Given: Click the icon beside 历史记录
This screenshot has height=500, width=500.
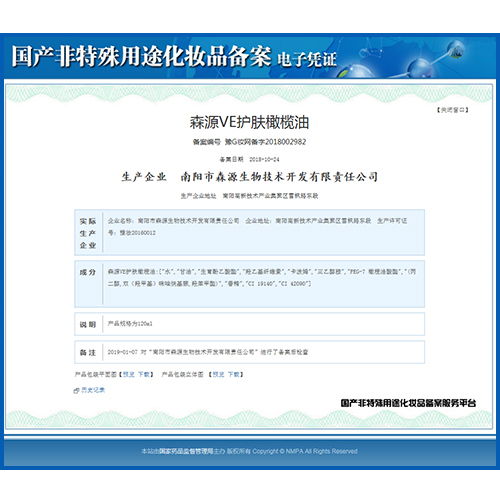Looking at the screenshot, I should [x=76, y=391].
